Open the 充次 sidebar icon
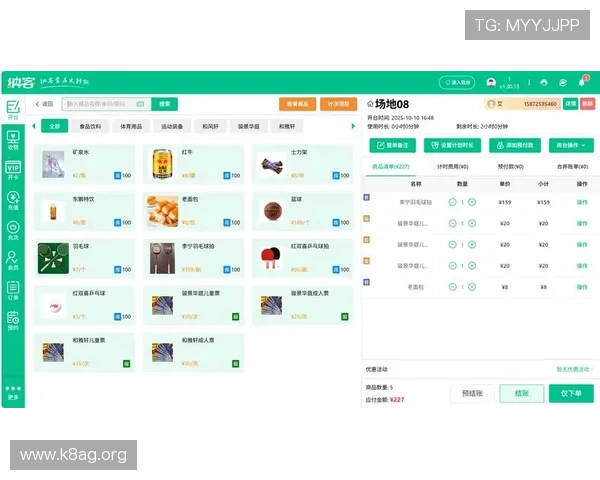Image resolution: width=600 pixels, height=480 pixels. pyautogui.click(x=13, y=231)
